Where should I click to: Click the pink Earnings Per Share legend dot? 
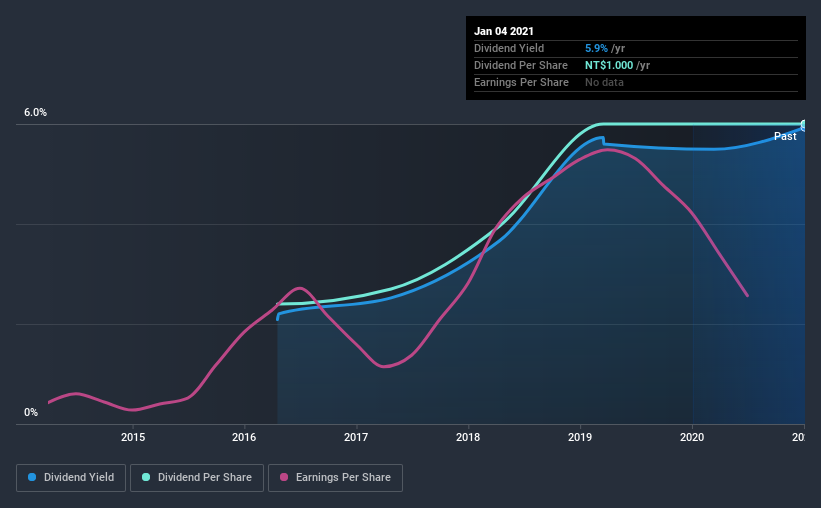tap(284, 477)
